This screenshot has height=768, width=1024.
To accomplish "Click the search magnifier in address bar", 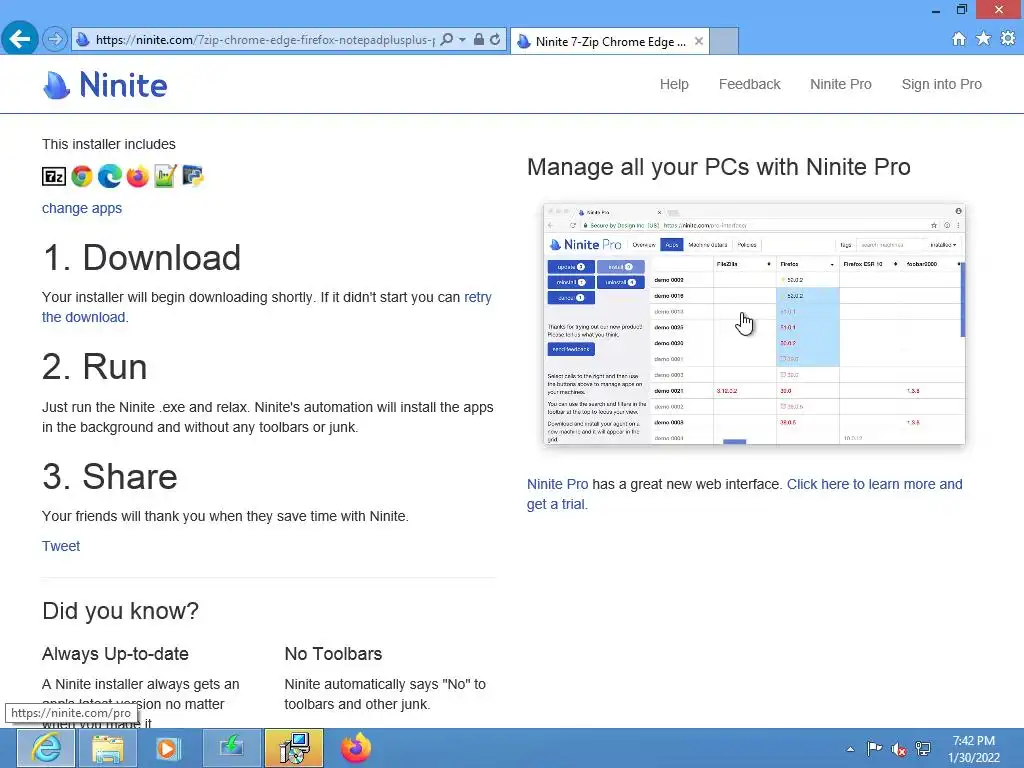I will point(447,40).
